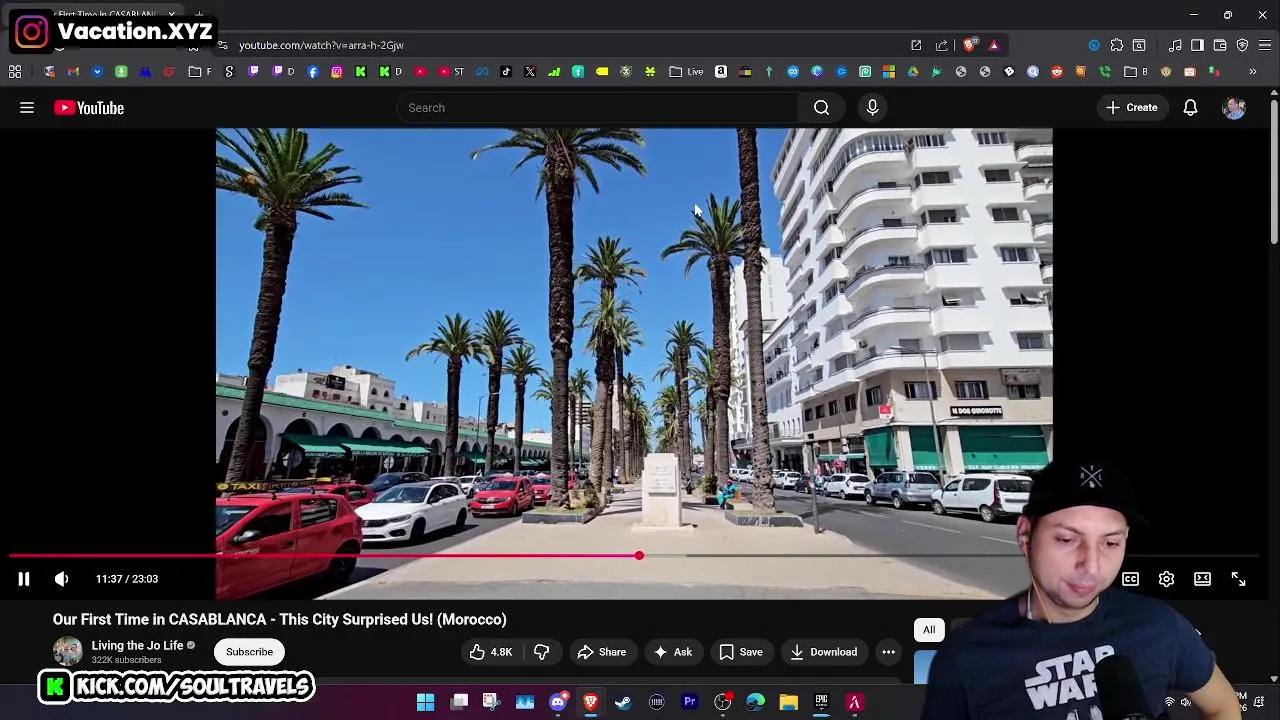Open the browser extensions puzzle icon

[1116, 45]
